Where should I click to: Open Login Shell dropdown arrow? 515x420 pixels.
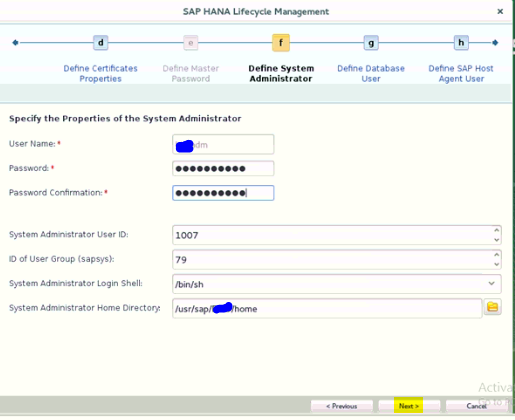491,284
